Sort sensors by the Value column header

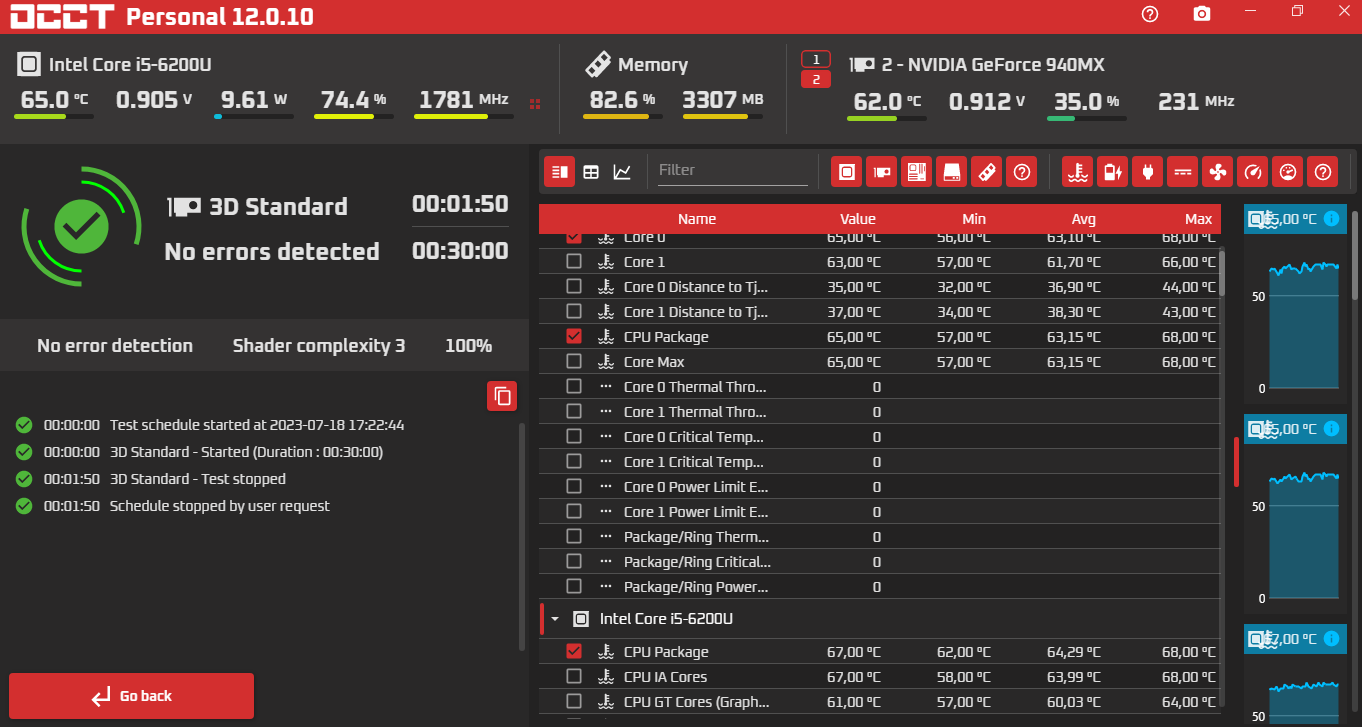tap(857, 219)
